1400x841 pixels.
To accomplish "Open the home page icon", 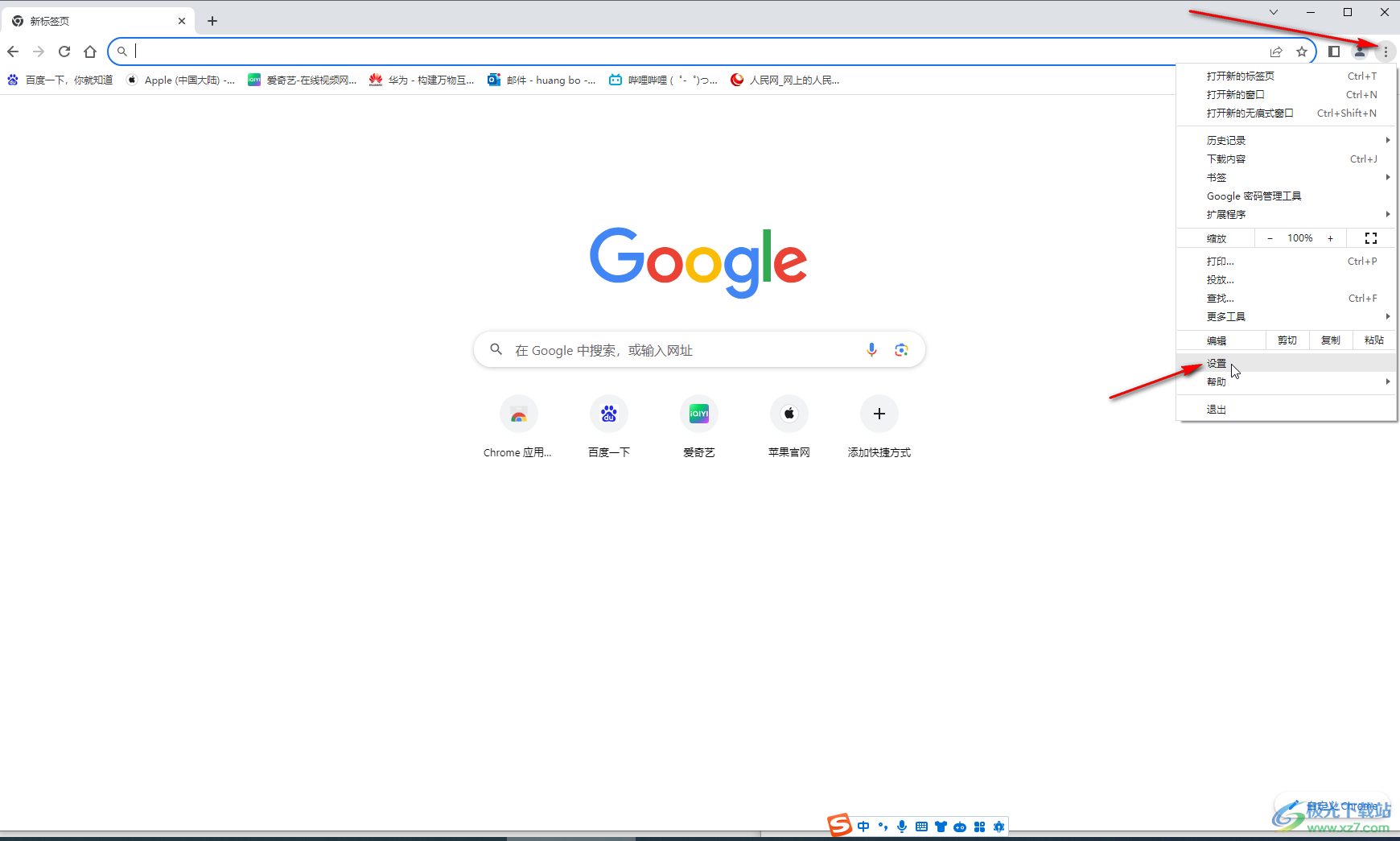I will (x=90, y=52).
